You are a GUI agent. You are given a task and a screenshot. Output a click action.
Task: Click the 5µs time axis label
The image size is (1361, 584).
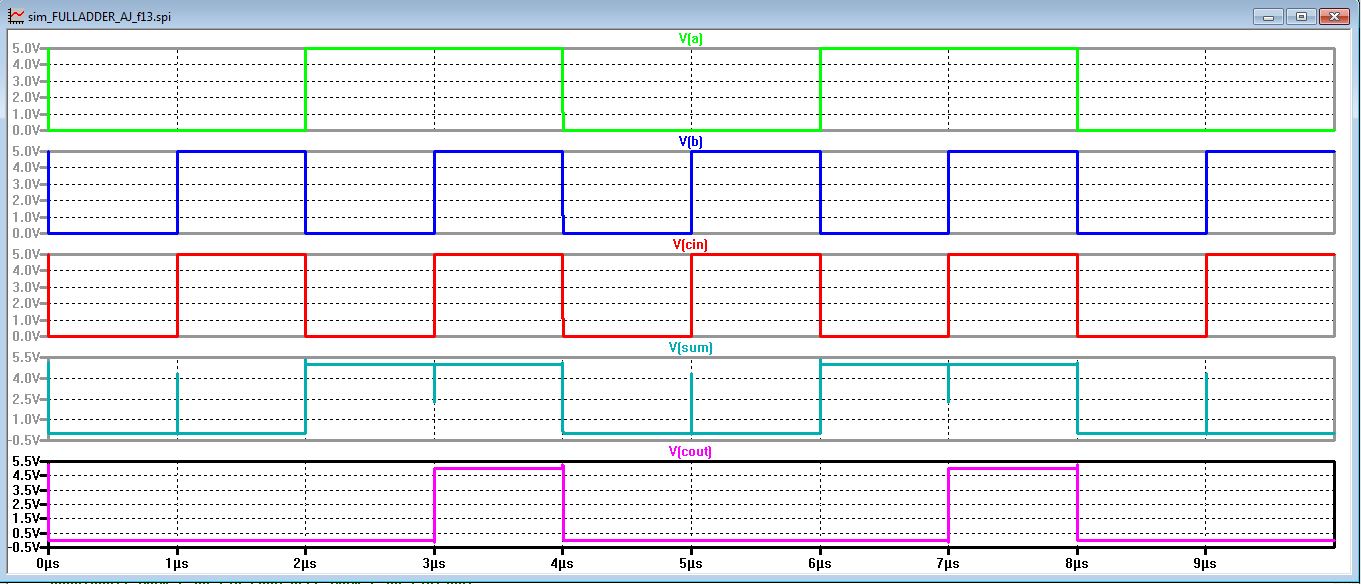pyautogui.click(x=690, y=563)
